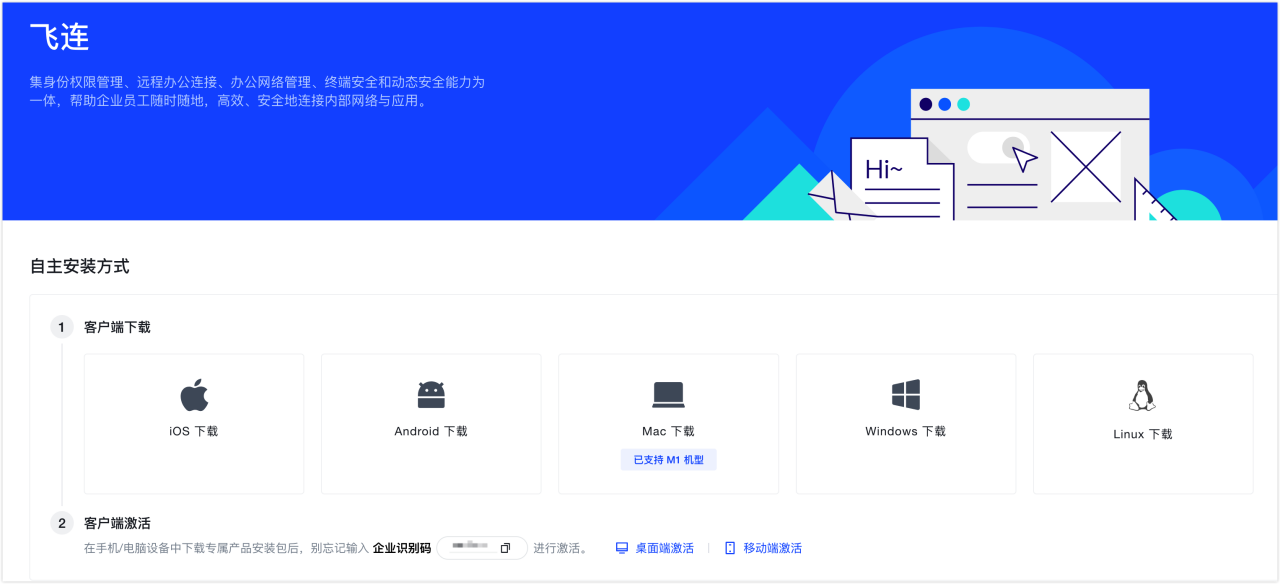This screenshot has height=584, width=1280.
Task: Click the banner description starting 集身份权限管理
Action: coord(257,91)
